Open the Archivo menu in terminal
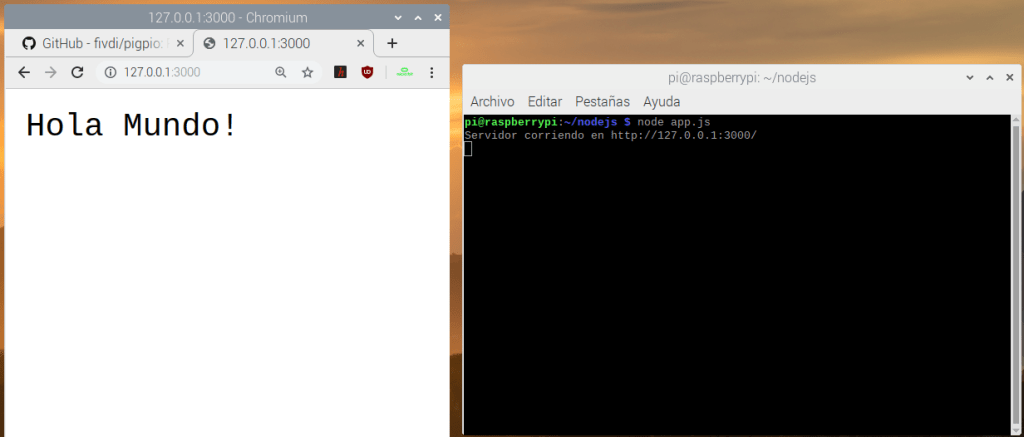The height and width of the screenshot is (437, 1024). coord(492,101)
